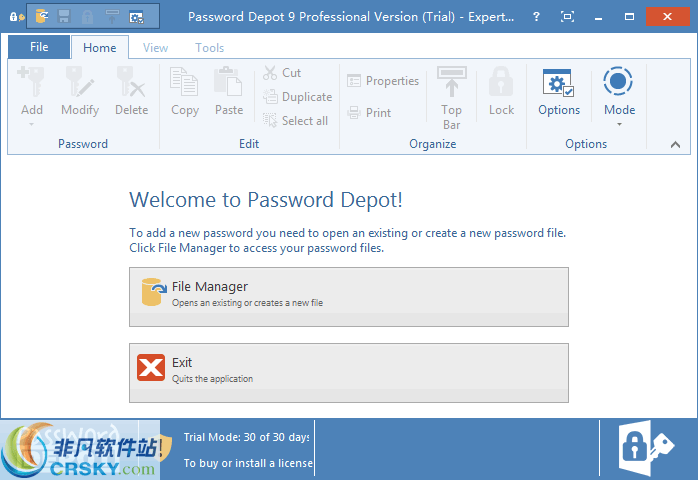This screenshot has width=698, height=480.
Task: Open the Tools tab
Action: [x=209, y=48]
